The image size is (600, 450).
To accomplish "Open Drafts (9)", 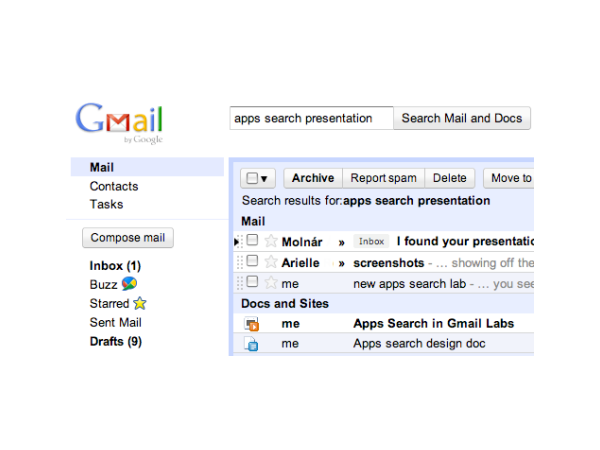I will click(116, 341).
